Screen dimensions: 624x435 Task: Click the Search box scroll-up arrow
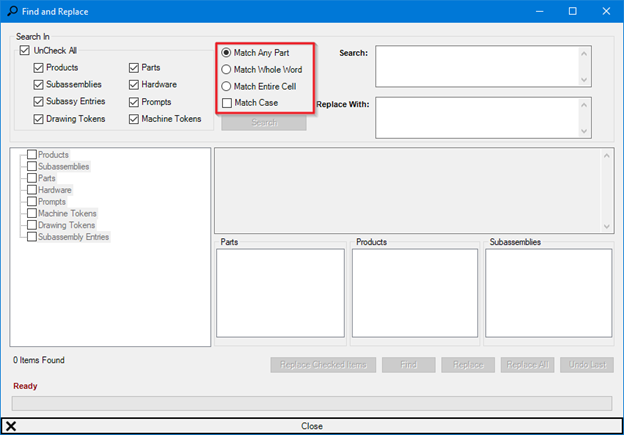click(584, 53)
